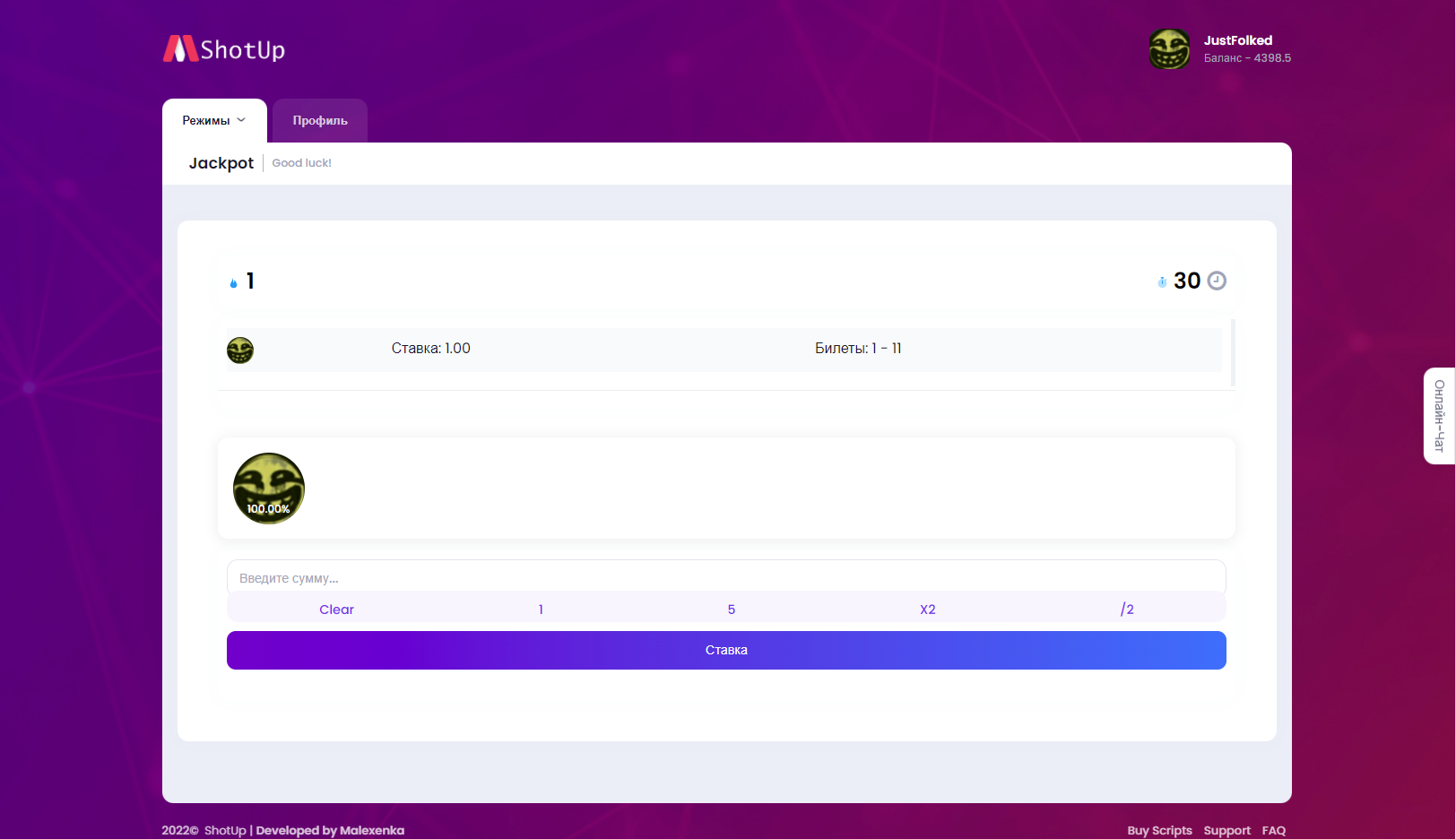Click the JustFolked avatar in header
Screen dimensions: 1456x839
pos(1169,49)
